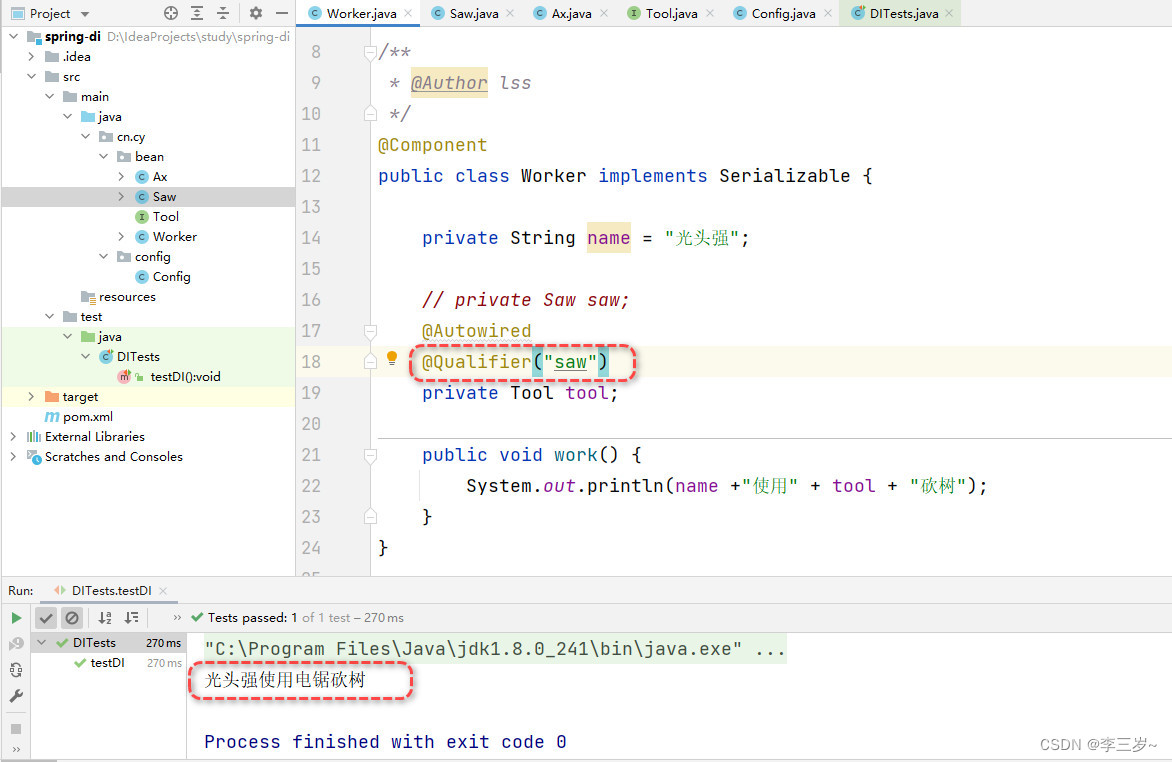Click the Stop button in Run panel
The width and height of the screenshot is (1172, 762).
click(x=16, y=728)
